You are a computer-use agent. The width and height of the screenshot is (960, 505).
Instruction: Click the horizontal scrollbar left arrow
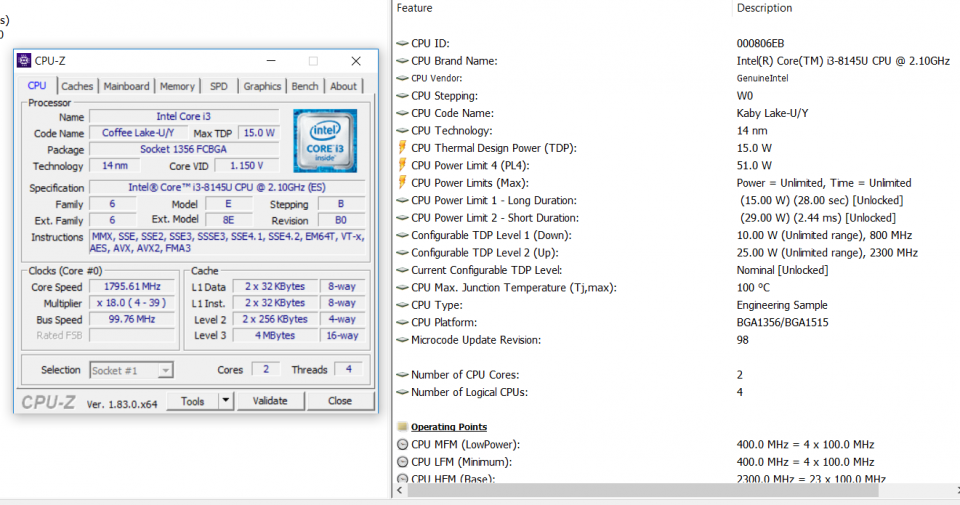point(400,490)
